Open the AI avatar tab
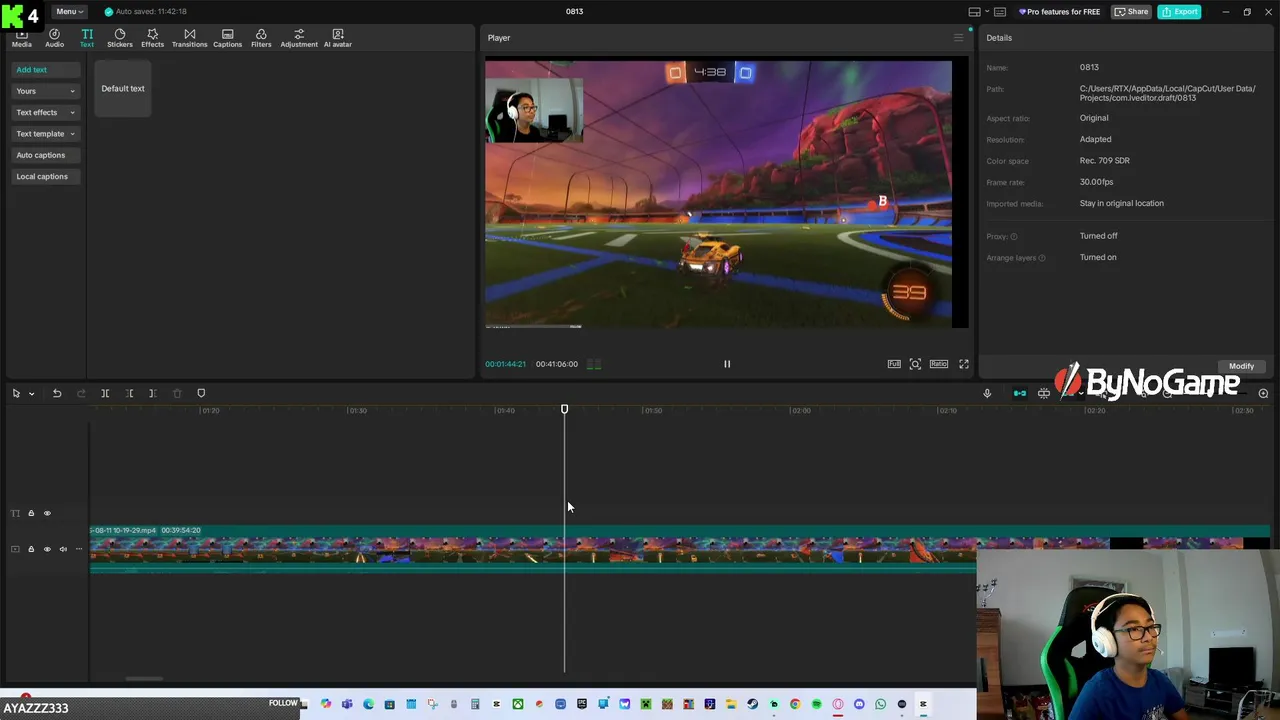The image size is (1280, 720). 337,38
